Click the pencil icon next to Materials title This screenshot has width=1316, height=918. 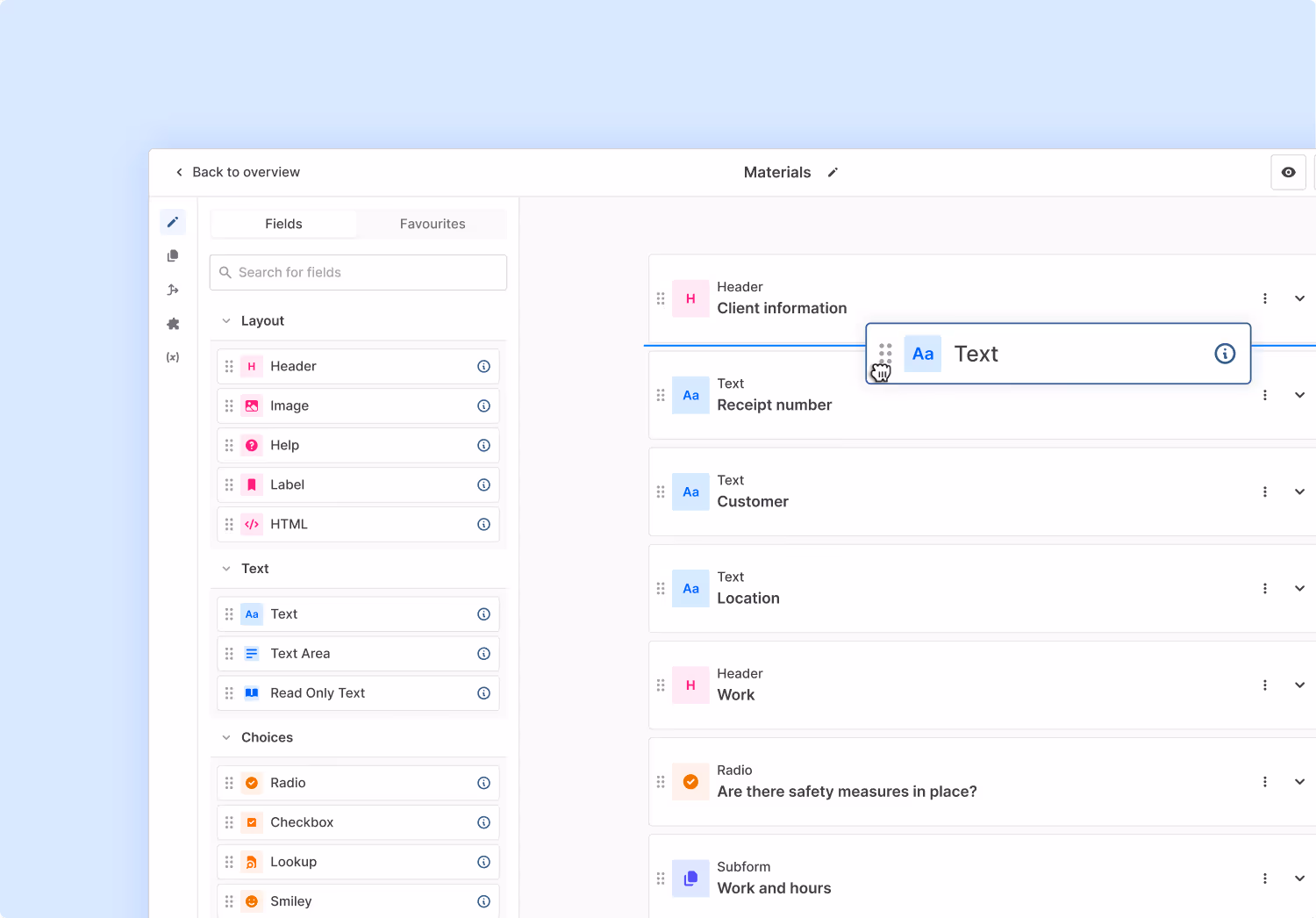point(833,172)
